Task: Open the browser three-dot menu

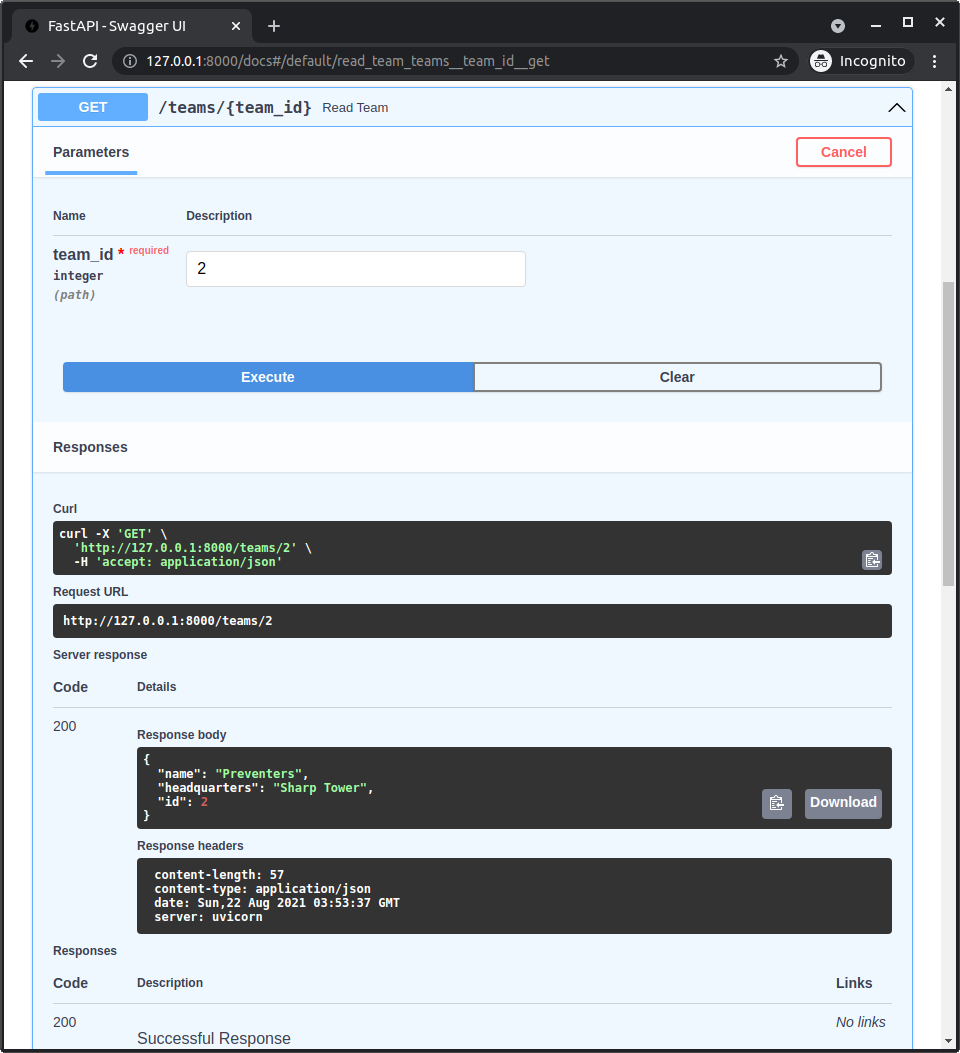Action: 934,61
